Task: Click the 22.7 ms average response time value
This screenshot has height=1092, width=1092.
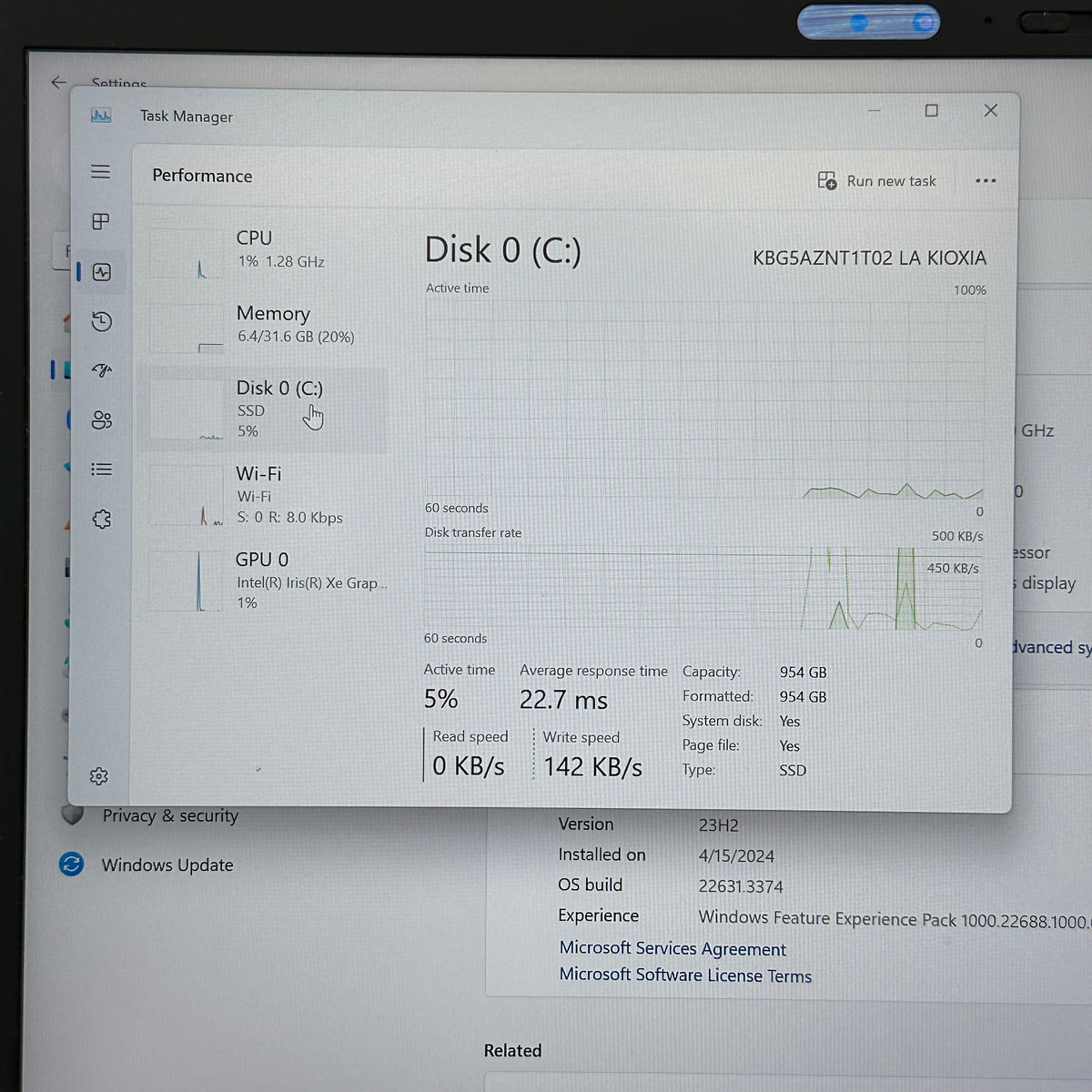Action: pos(563,700)
